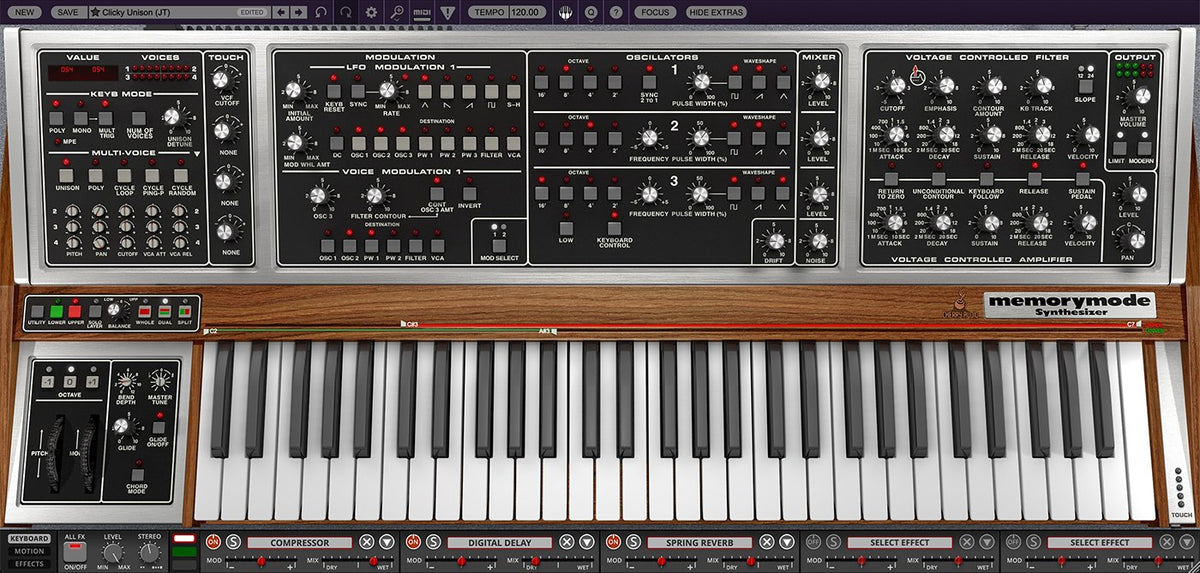Viewport: 1200px width, 573px height.
Task: Solo the Spring Reverb effect
Action: pyautogui.click(x=633, y=542)
